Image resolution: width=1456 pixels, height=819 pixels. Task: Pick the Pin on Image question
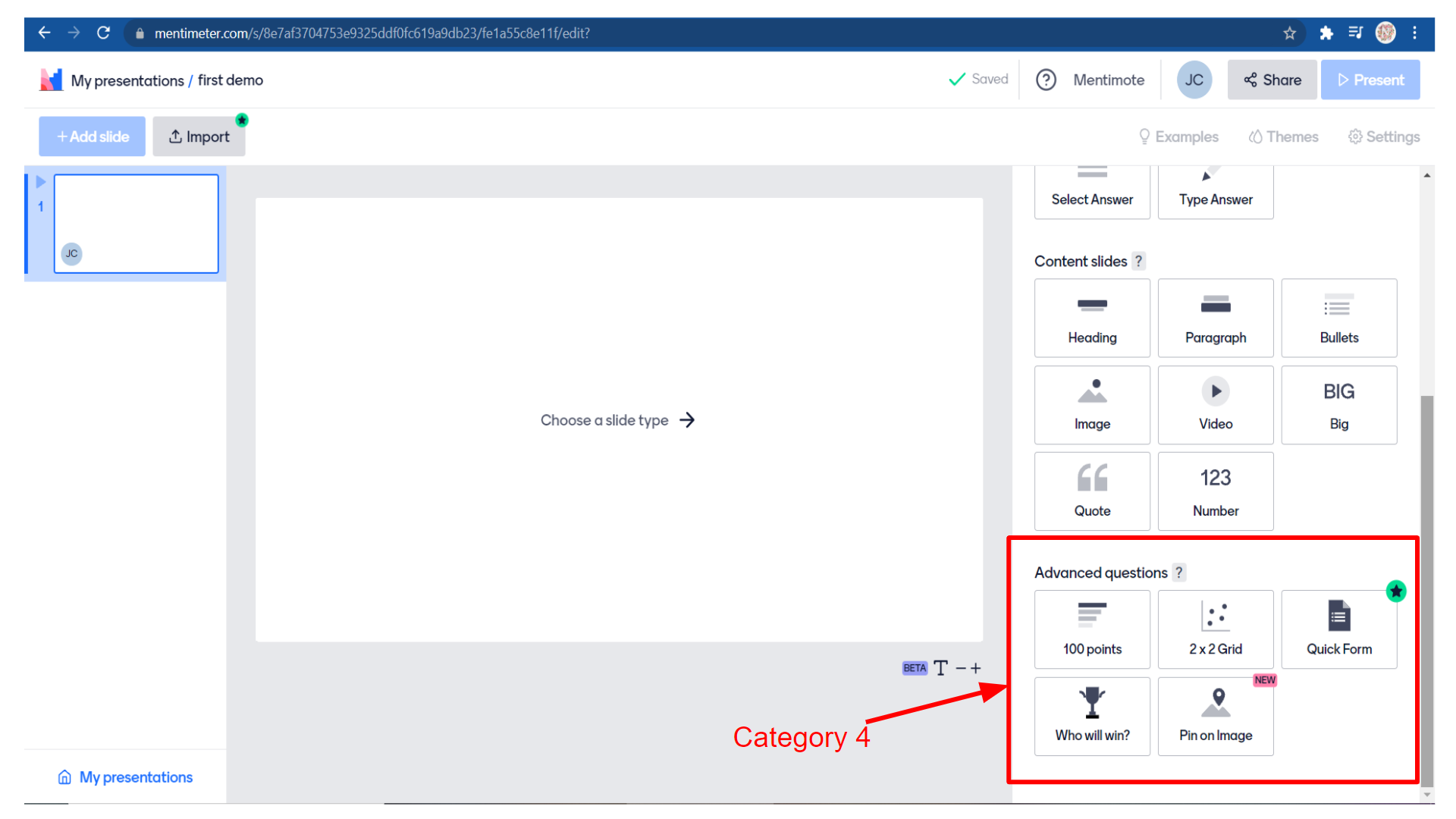click(1215, 716)
